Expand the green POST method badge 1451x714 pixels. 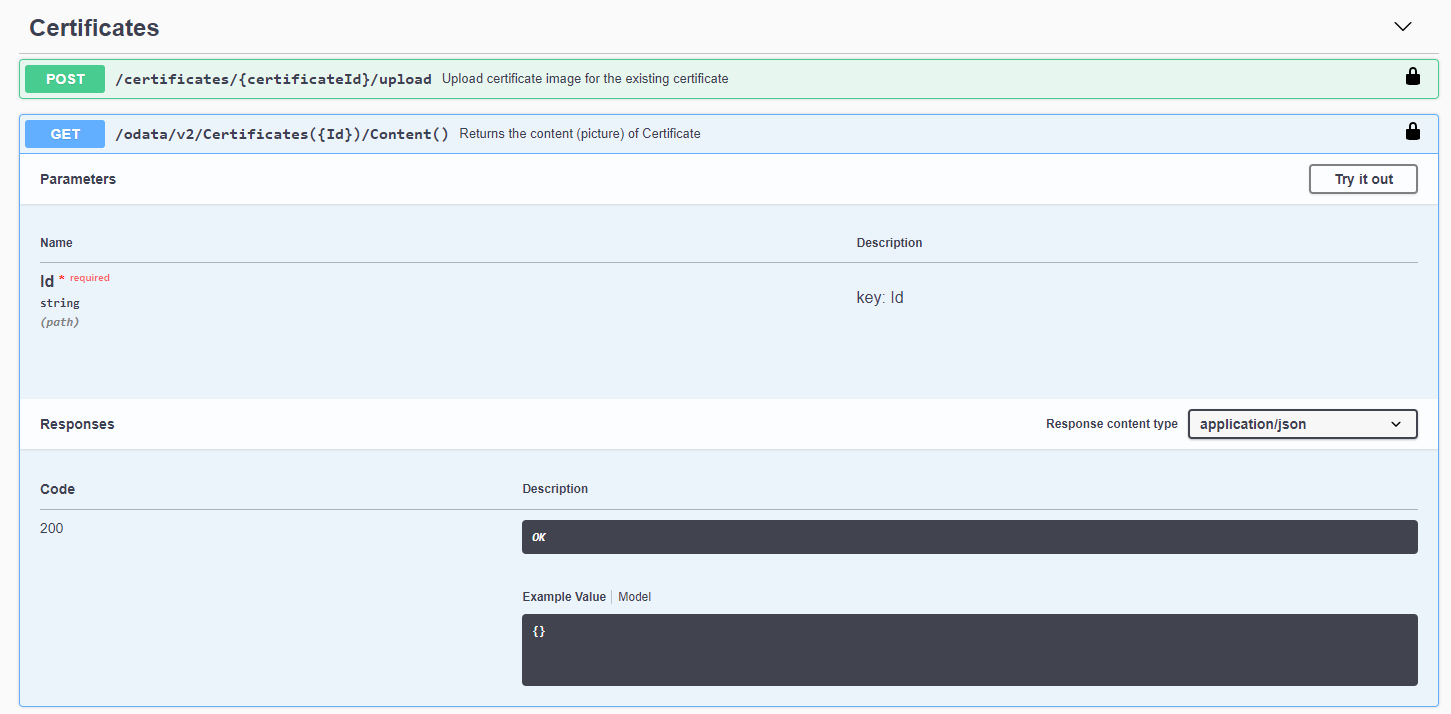pos(65,79)
